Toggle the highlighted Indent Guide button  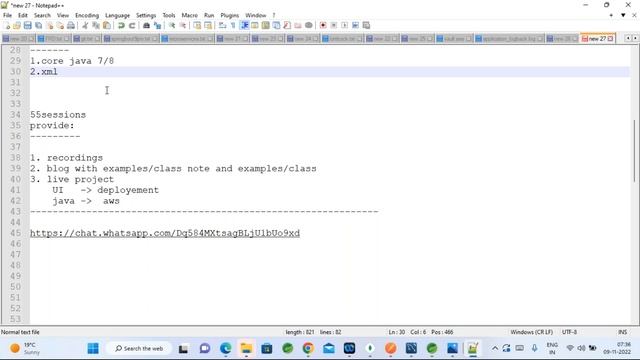click(244, 26)
